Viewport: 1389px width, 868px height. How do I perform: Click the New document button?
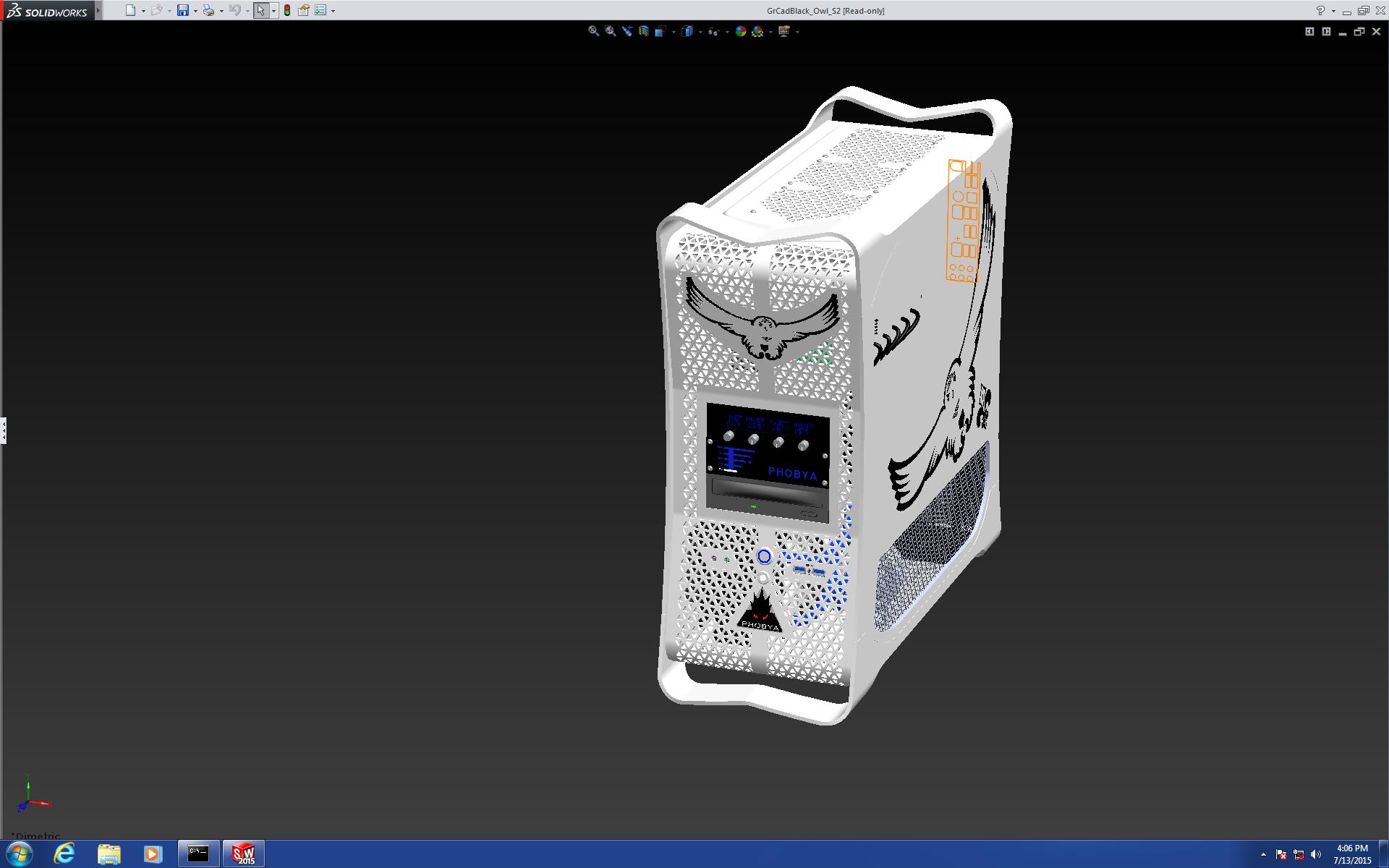(x=130, y=10)
